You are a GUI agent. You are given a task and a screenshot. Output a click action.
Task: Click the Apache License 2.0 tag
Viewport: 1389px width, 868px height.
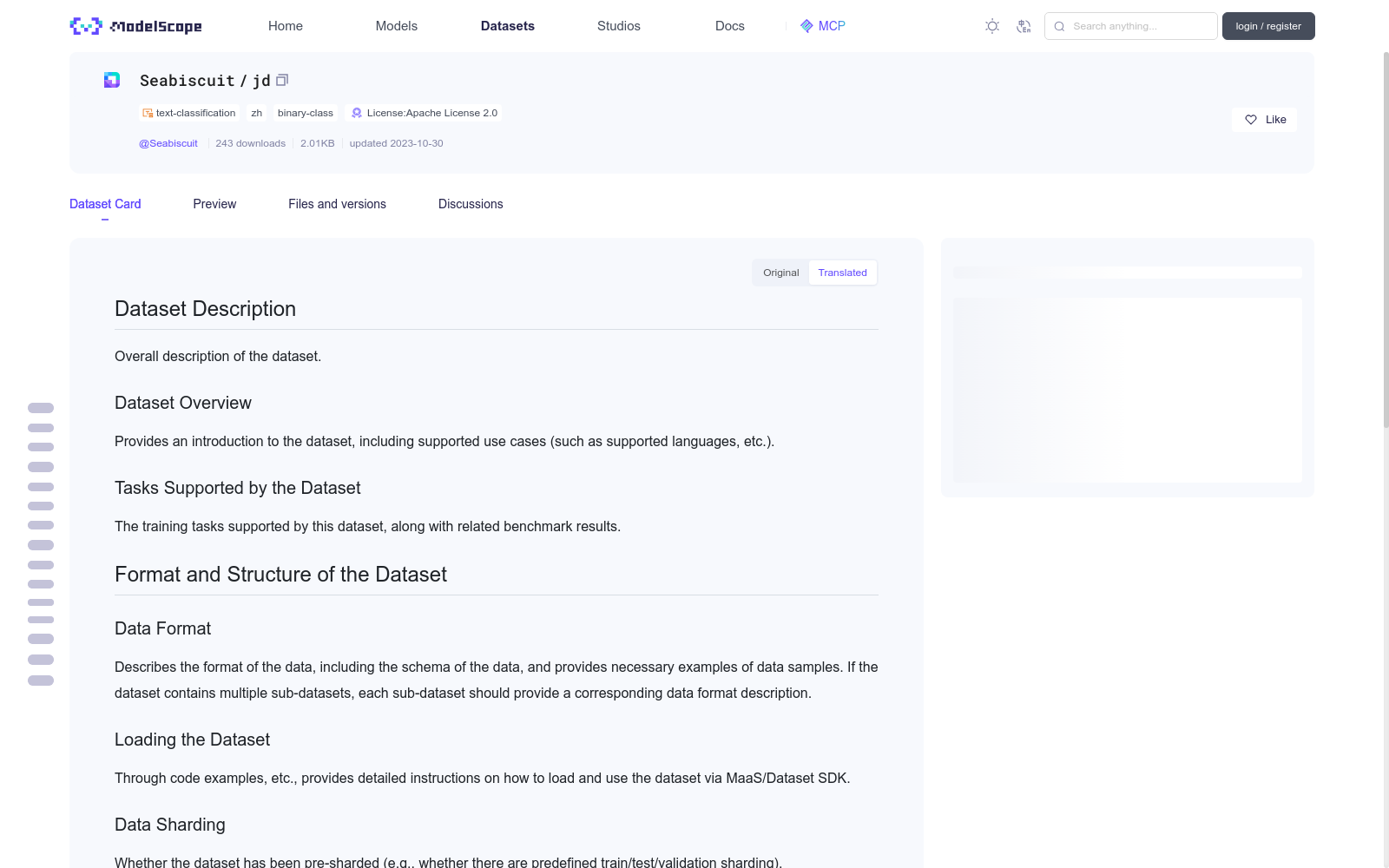(424, 113)
